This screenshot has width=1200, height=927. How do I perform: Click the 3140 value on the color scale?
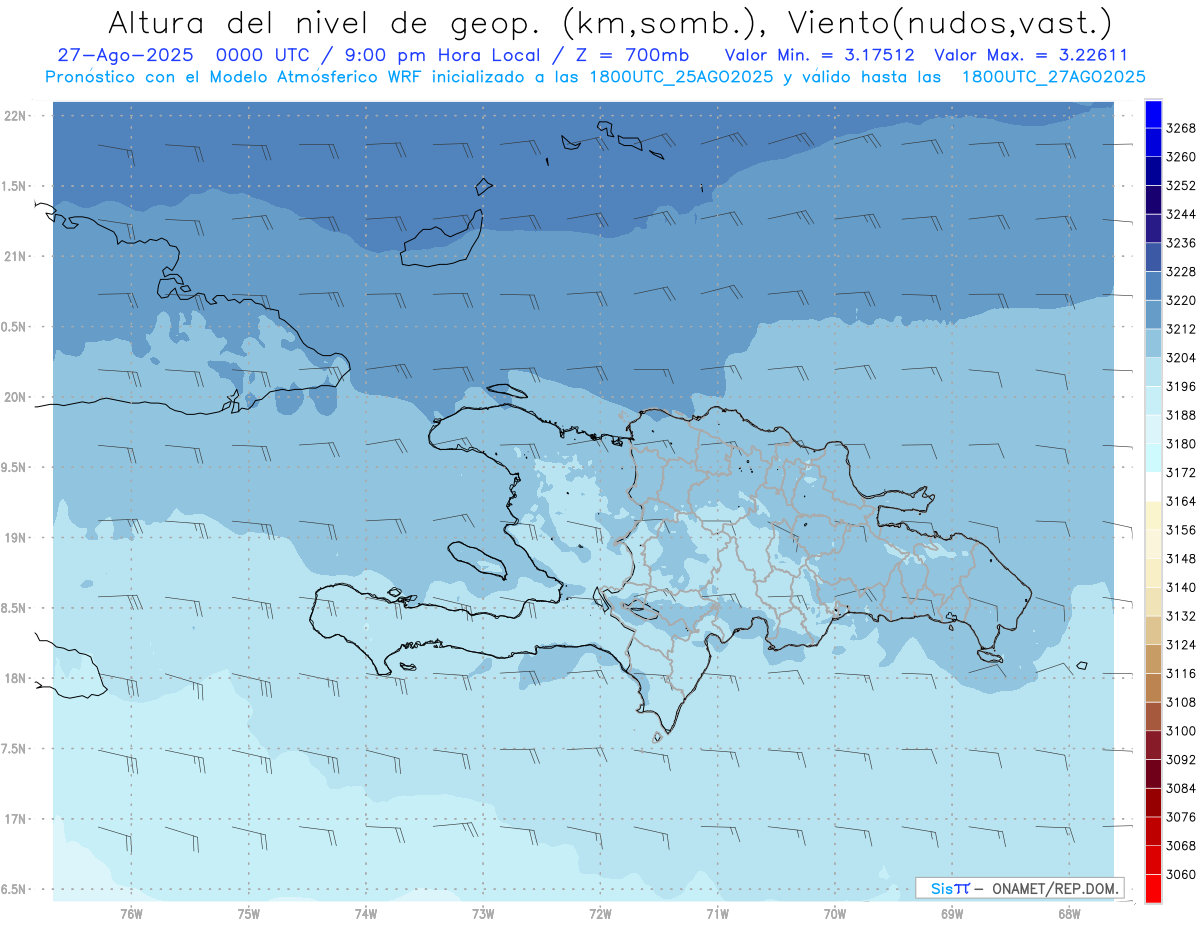(x=1181, y=587)
